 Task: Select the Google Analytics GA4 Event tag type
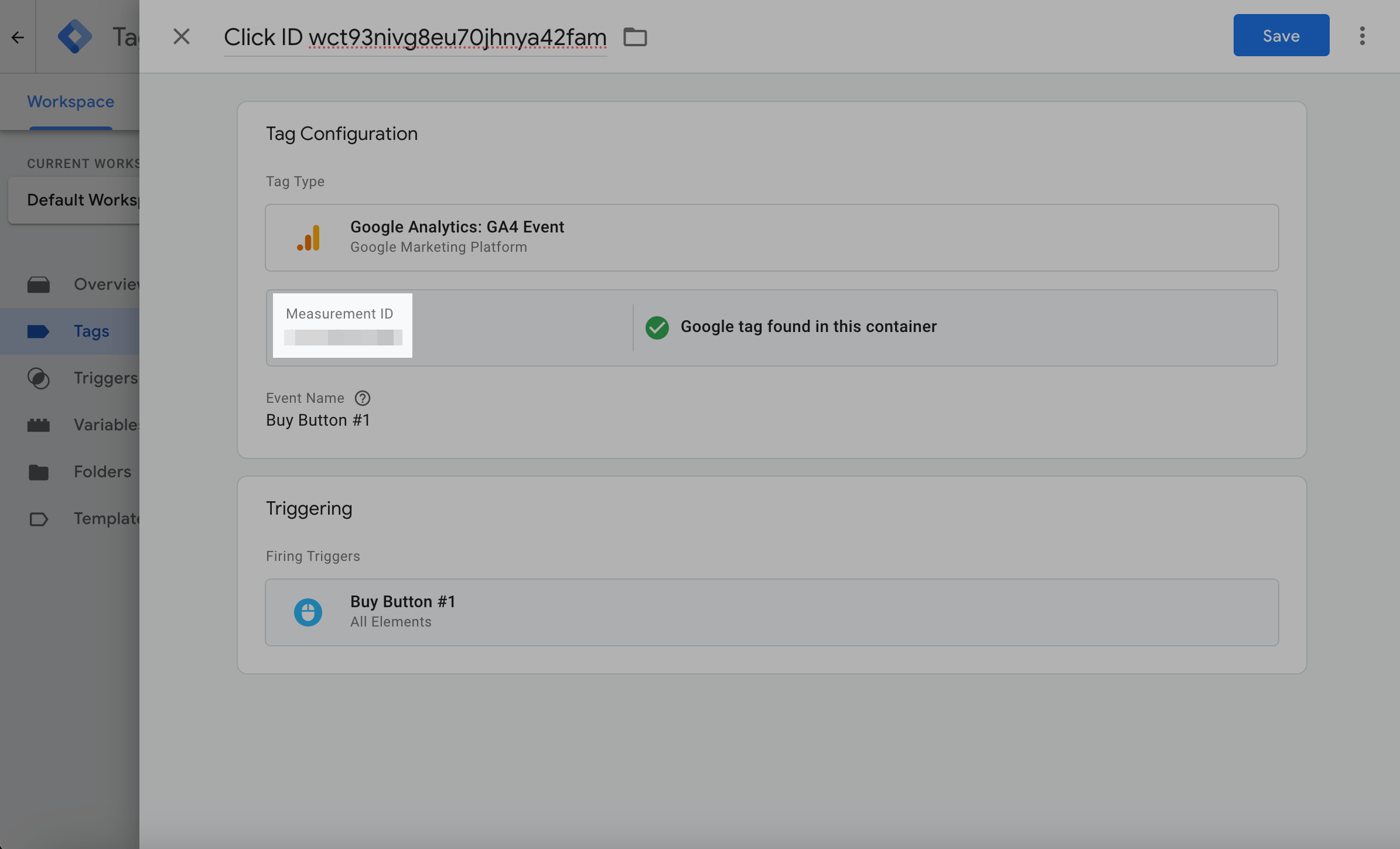click(771, 237)
